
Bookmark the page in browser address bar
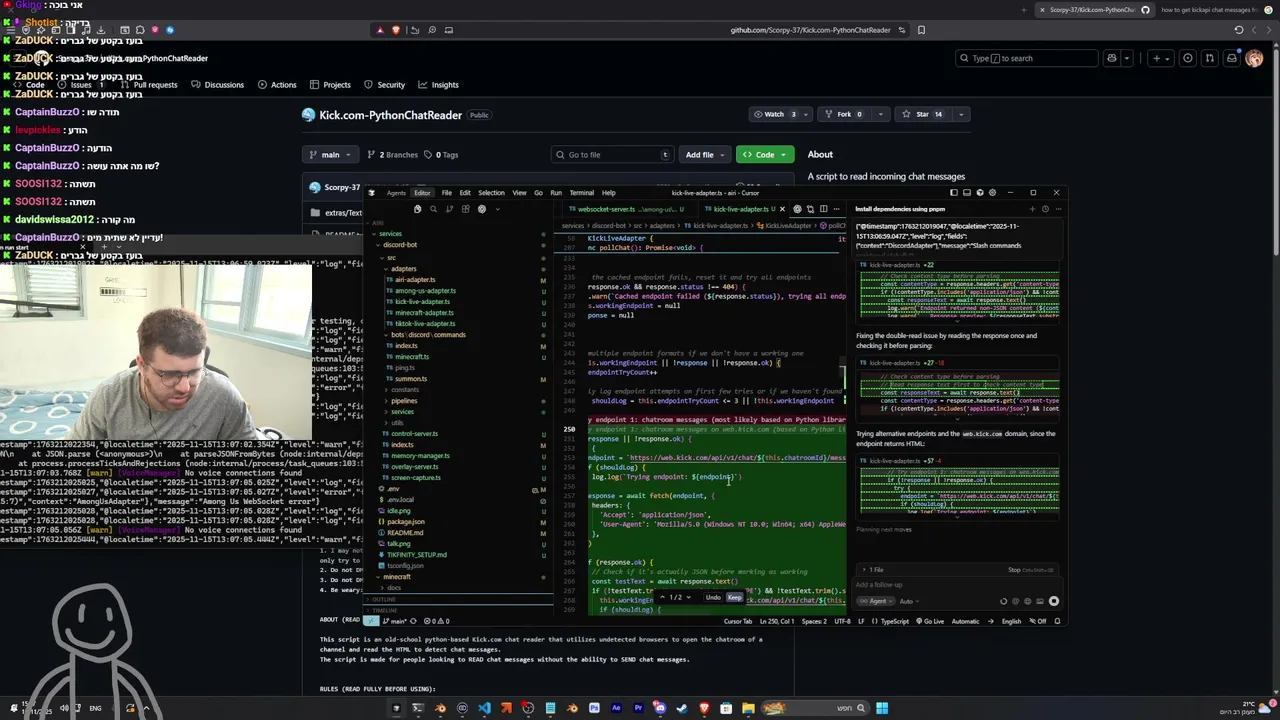[x=921, y=30]
